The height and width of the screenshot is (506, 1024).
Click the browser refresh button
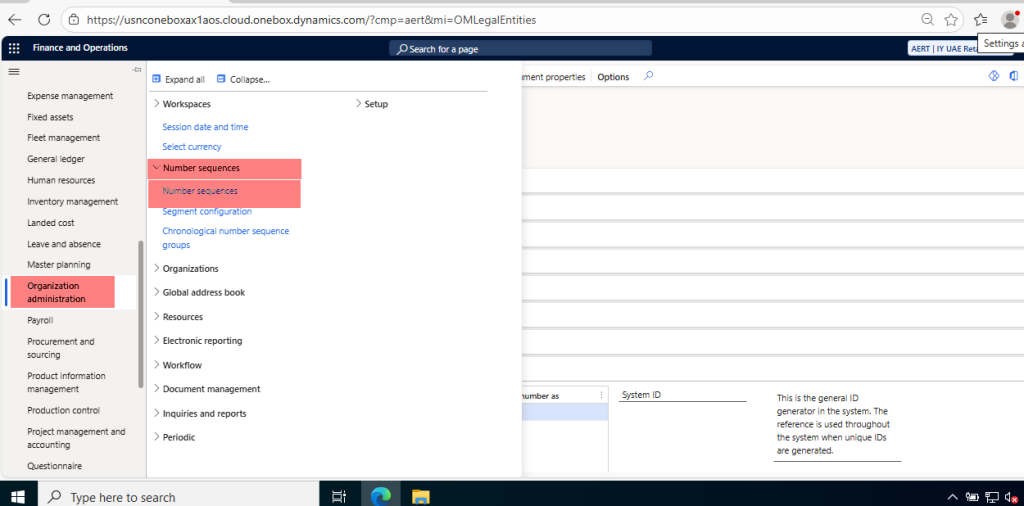pos(44,19)
